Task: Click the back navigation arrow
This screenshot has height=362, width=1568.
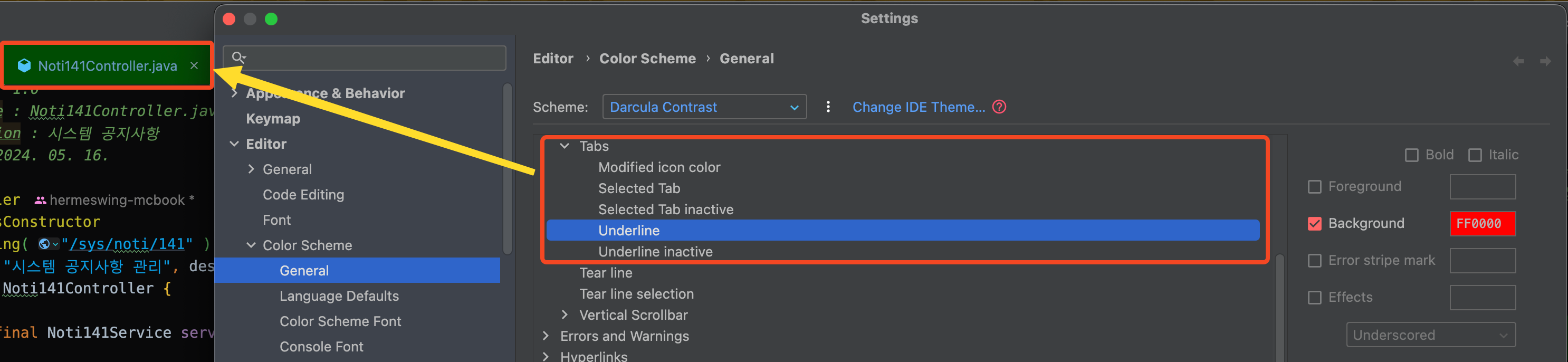Action: point(1518,61)
